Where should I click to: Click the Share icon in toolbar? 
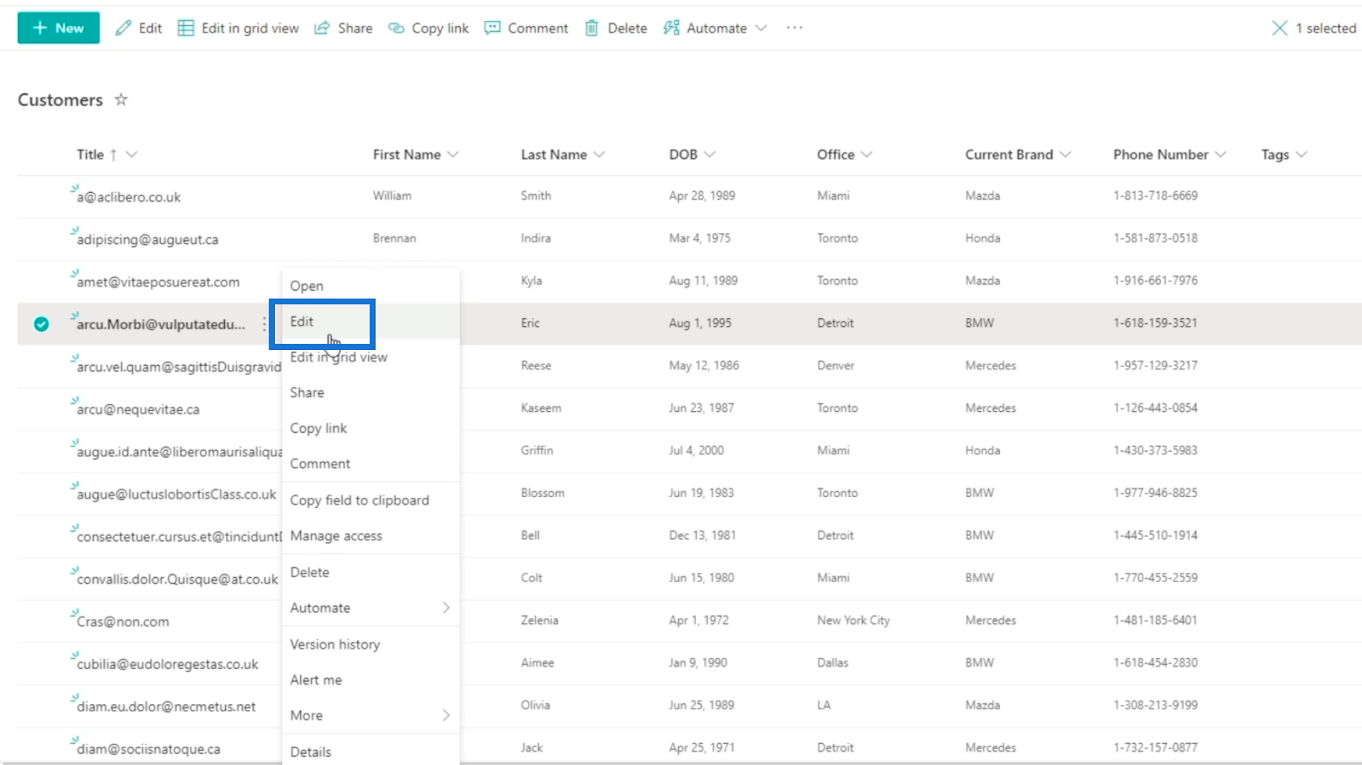(322, 28)
